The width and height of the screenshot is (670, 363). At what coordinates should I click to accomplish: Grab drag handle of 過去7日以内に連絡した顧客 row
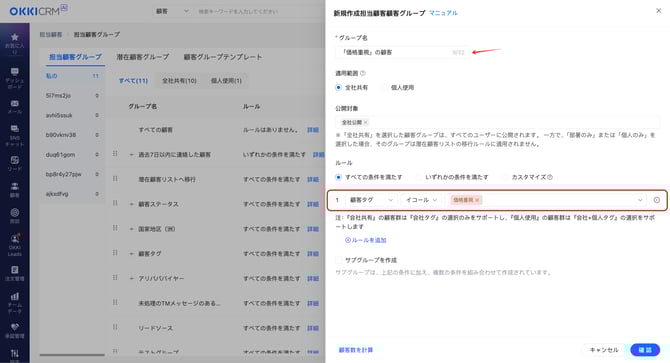tap(115, 154)
